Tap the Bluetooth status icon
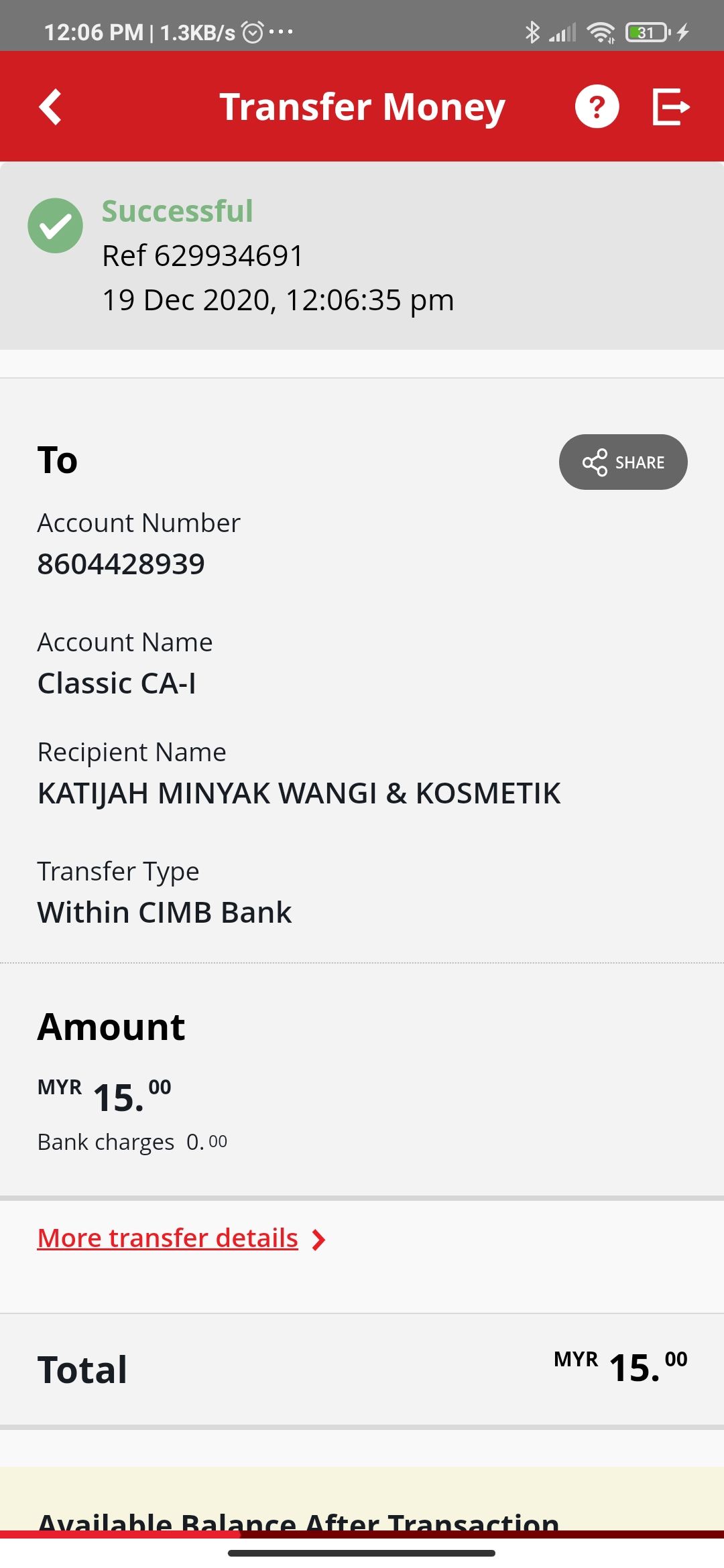Image resolution: width=724 pixels, height=1568 pixels. [532, 31]
